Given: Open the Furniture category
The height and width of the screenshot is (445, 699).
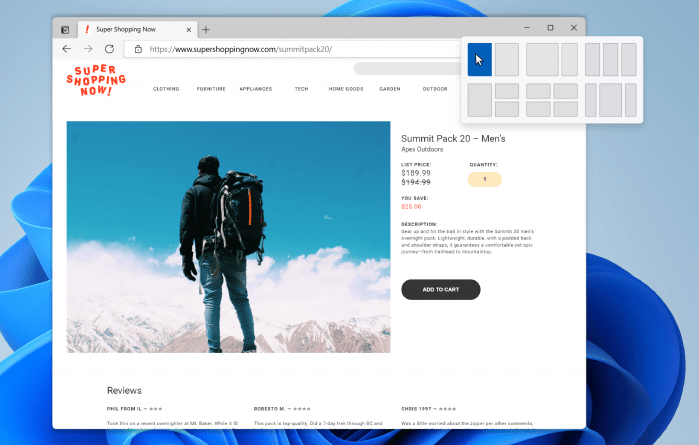Looking at the screenshot, I should coord(211,89).
